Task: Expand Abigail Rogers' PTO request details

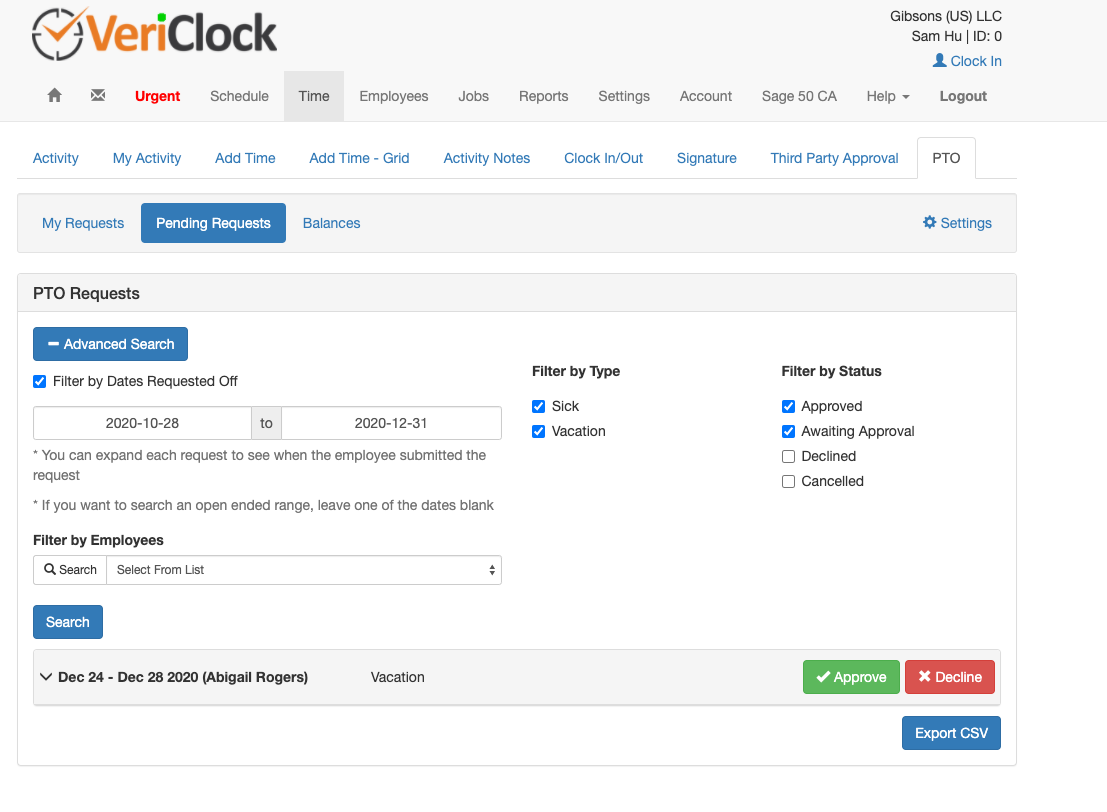Action: coord(46,677)
